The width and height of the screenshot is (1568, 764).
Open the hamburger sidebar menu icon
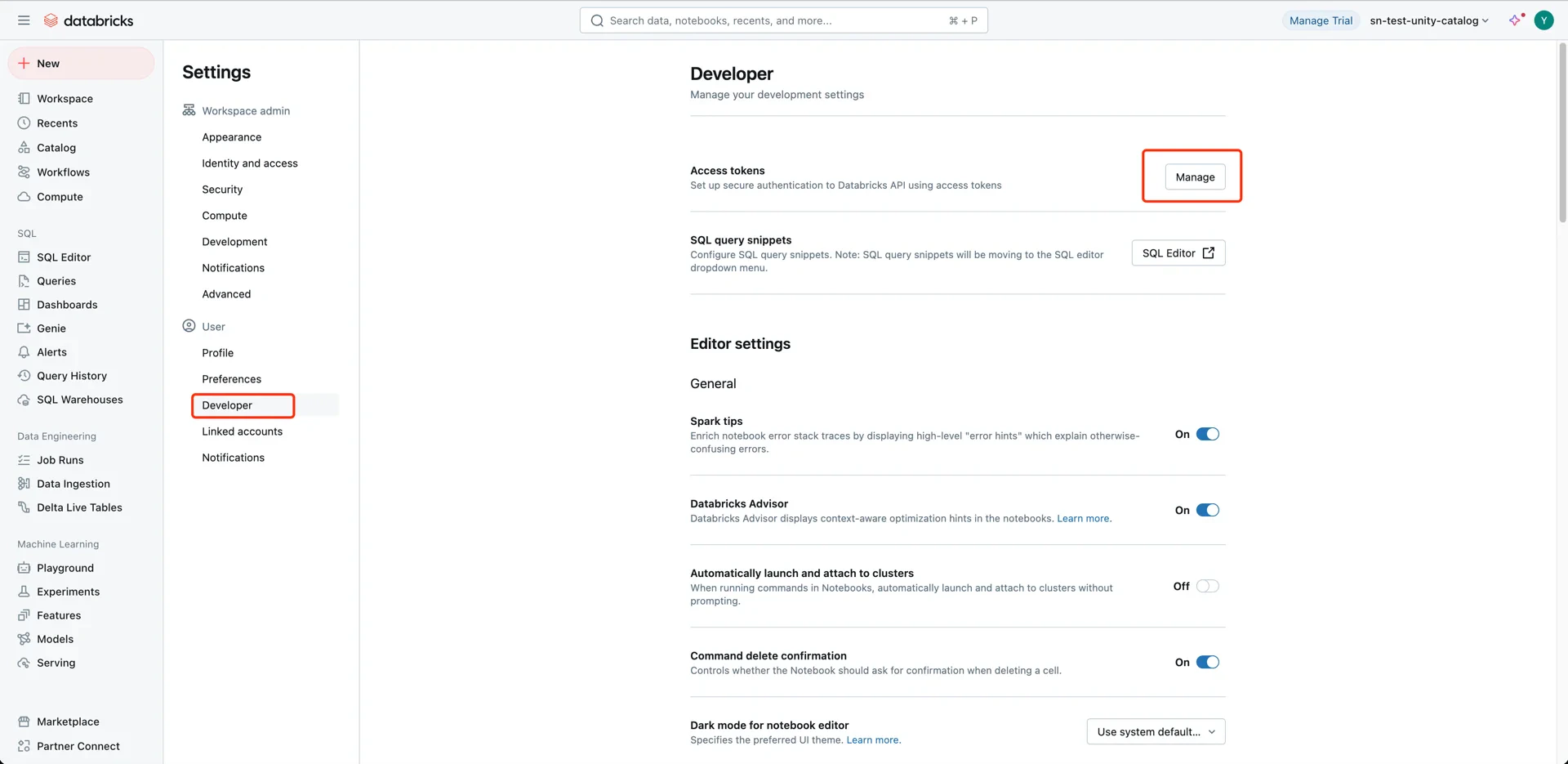pyautogui.click(x=24, y=20)
